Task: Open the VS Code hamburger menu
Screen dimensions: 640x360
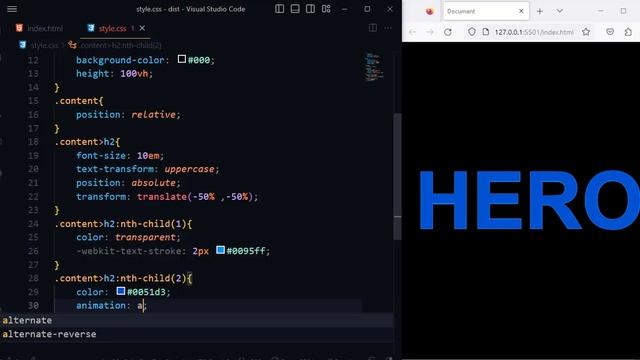Action: pyautogui.click(x=12, y=9)
